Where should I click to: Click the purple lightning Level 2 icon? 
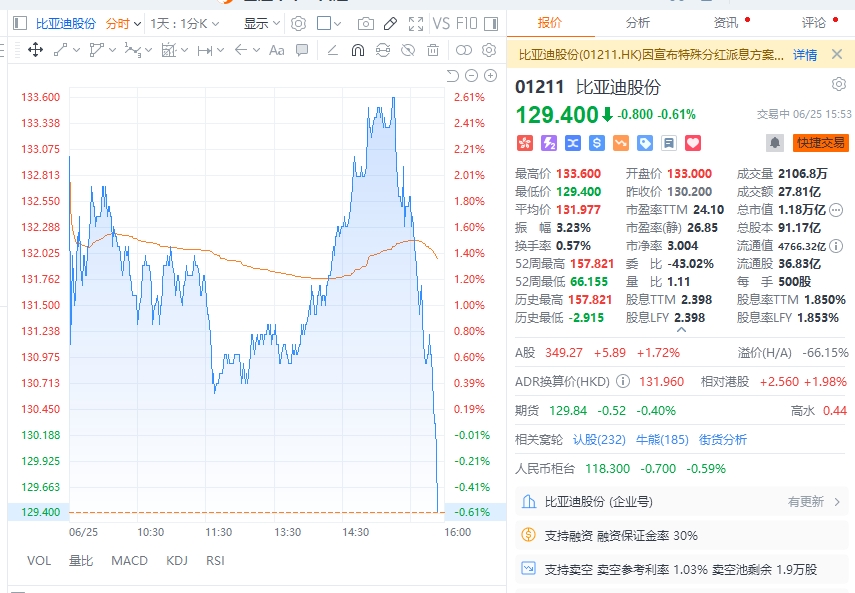(x=549, y=143)
